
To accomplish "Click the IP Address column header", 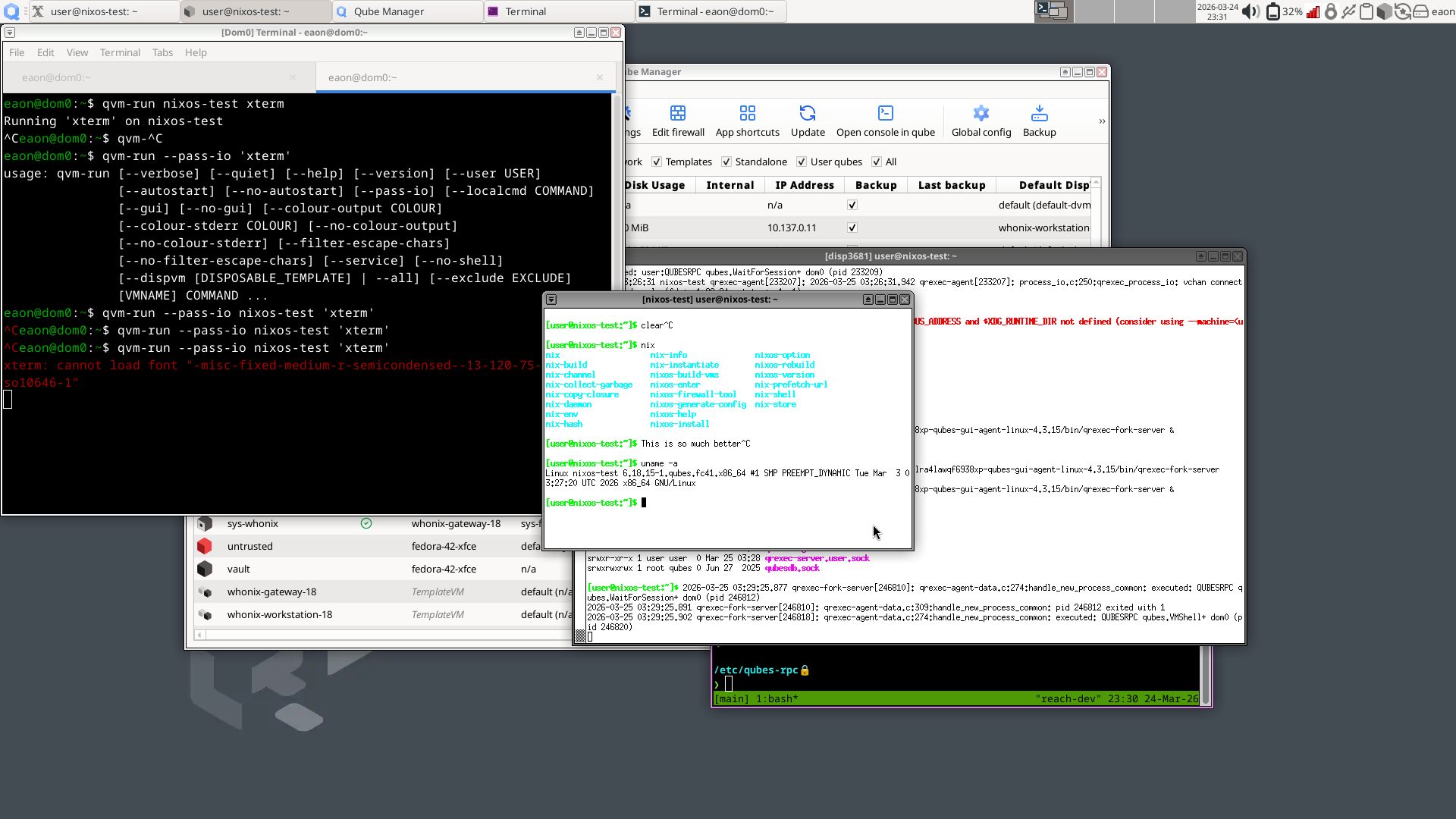I will [x=804, y=185].
